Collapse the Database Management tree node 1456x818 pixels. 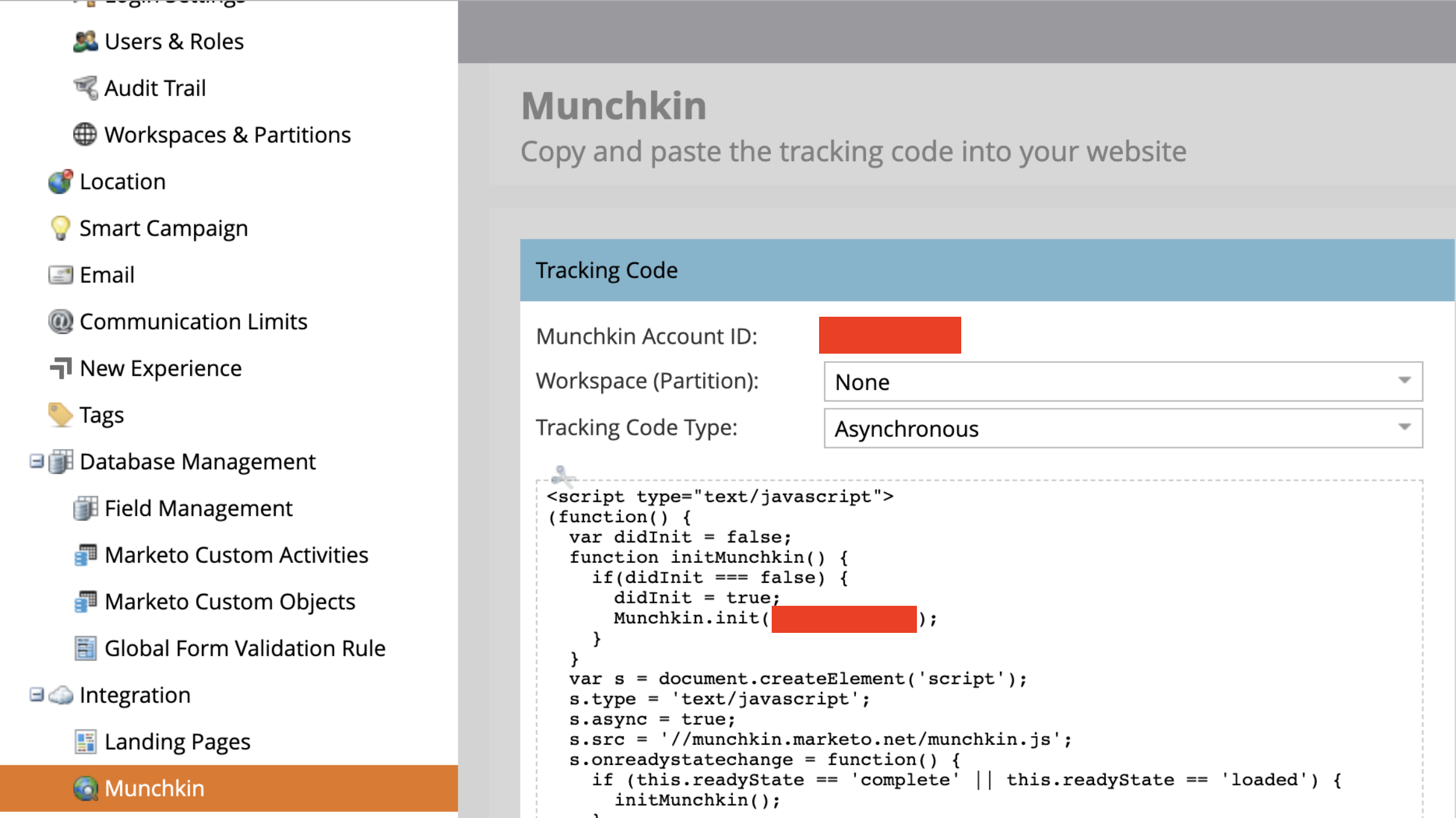point(36,461)
